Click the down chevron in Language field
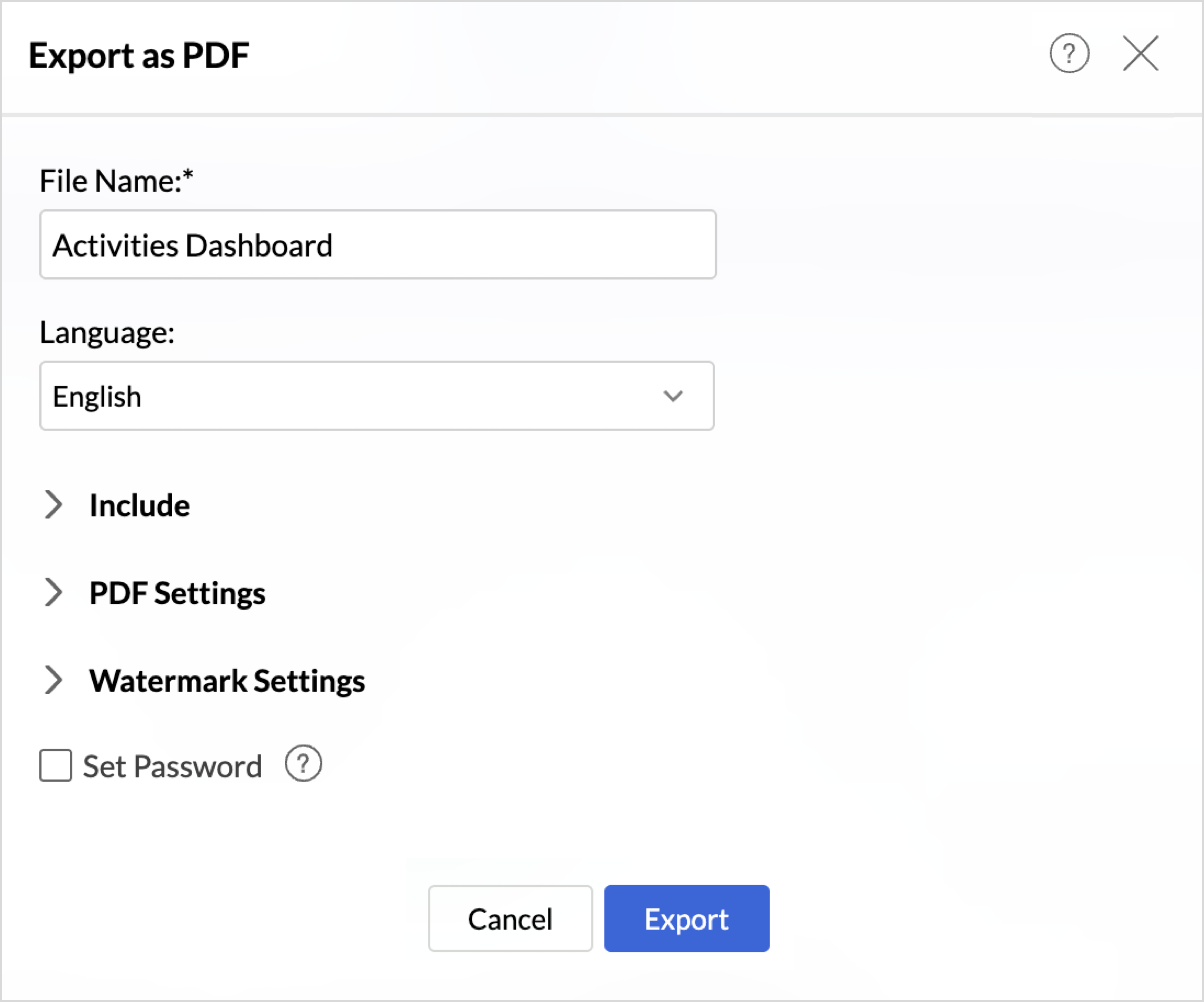 coord(673,396)
